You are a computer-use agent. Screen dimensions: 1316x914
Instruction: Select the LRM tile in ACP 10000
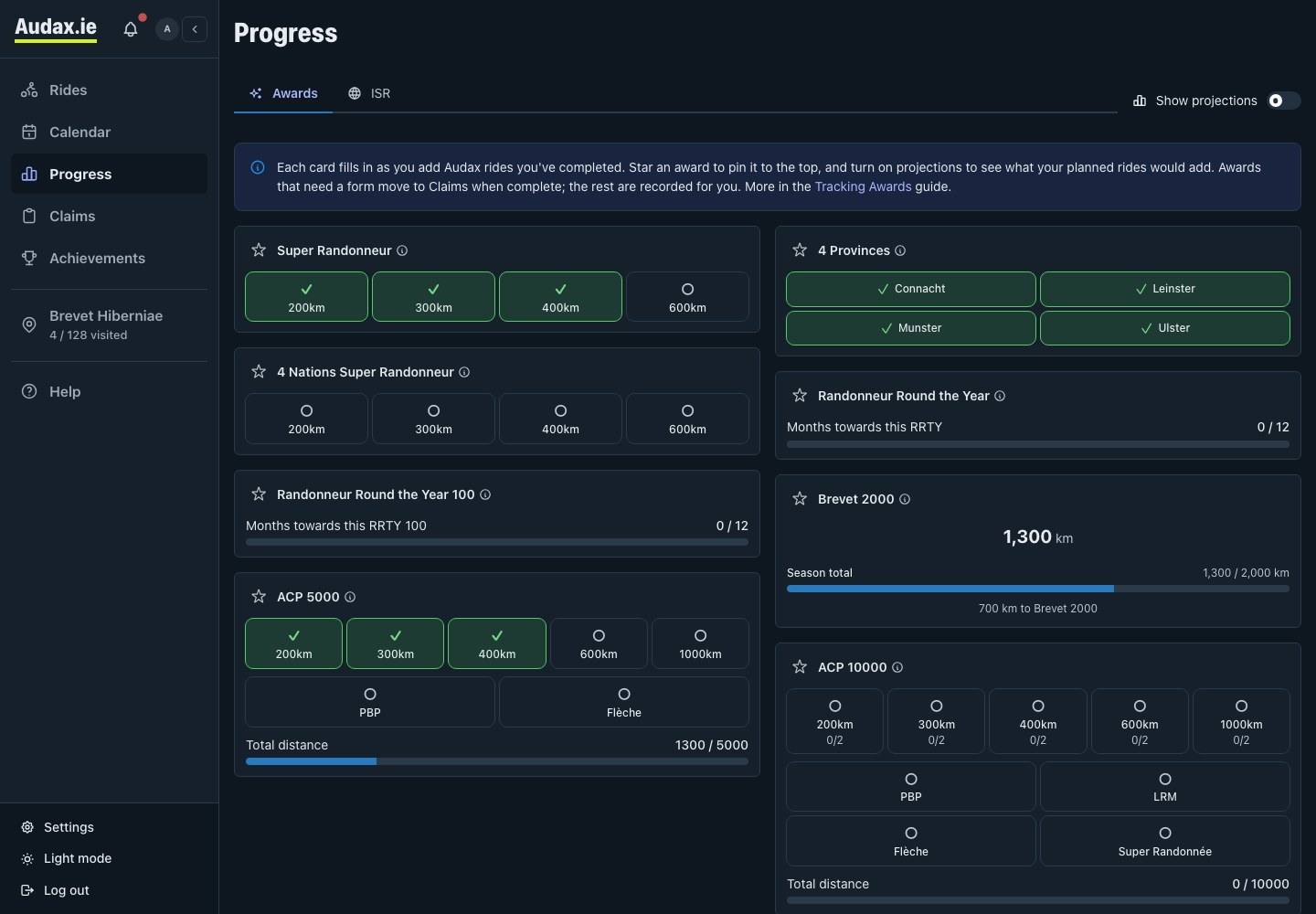pos(1165,787)
